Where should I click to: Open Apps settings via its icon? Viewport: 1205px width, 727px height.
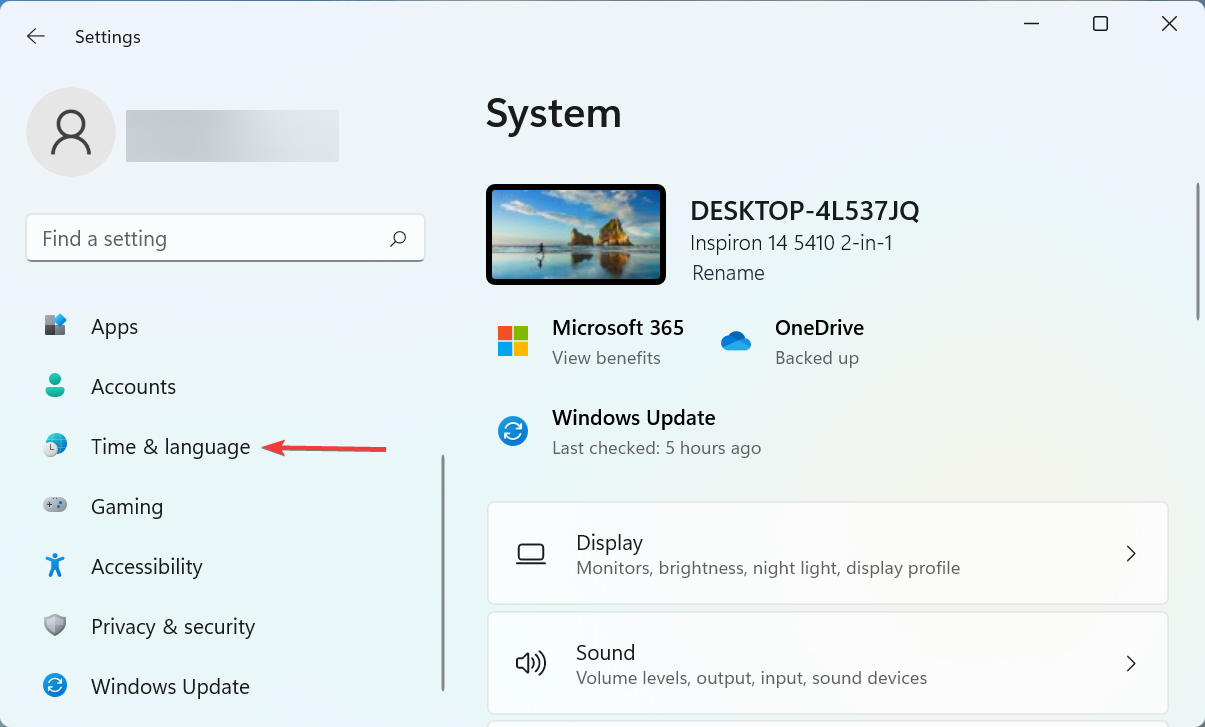tap(55, 326)
